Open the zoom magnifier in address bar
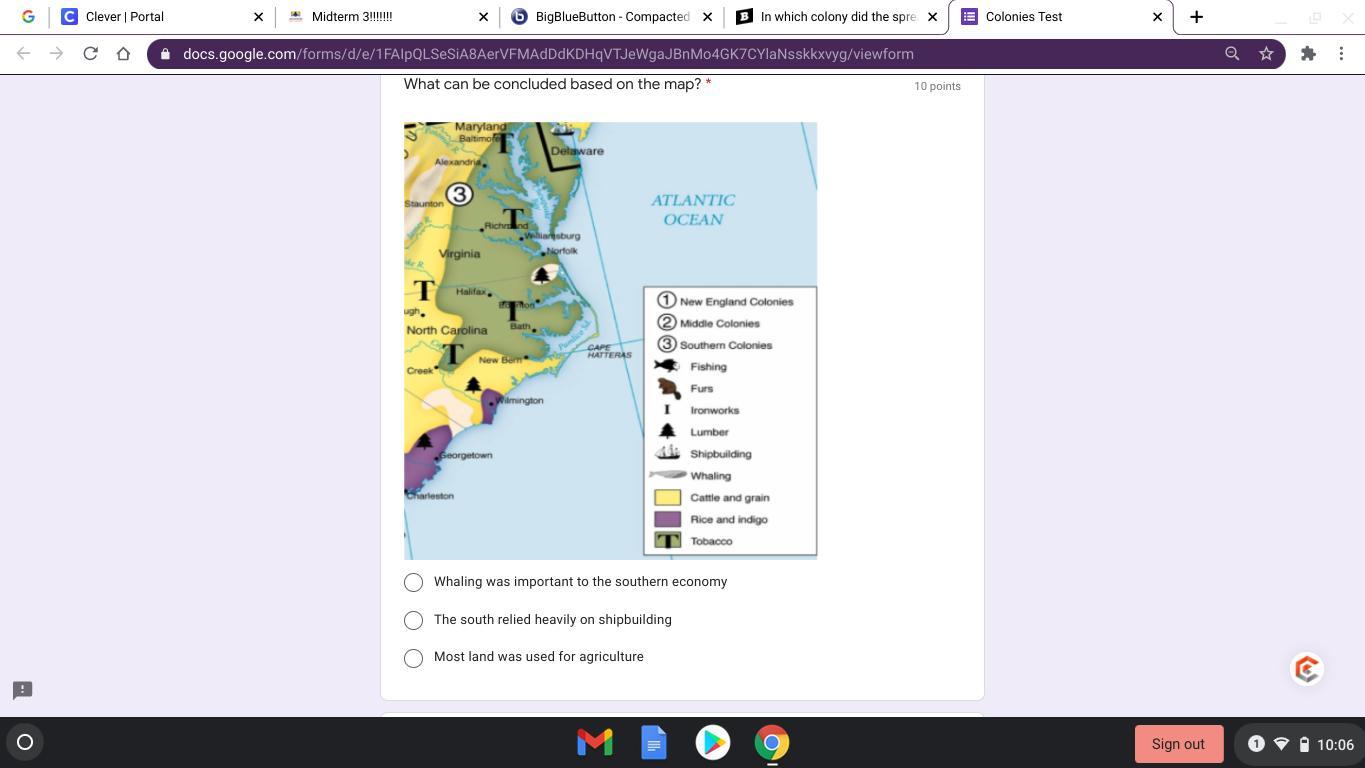This screenshot has width=1365, height=768. point(1232,54)
